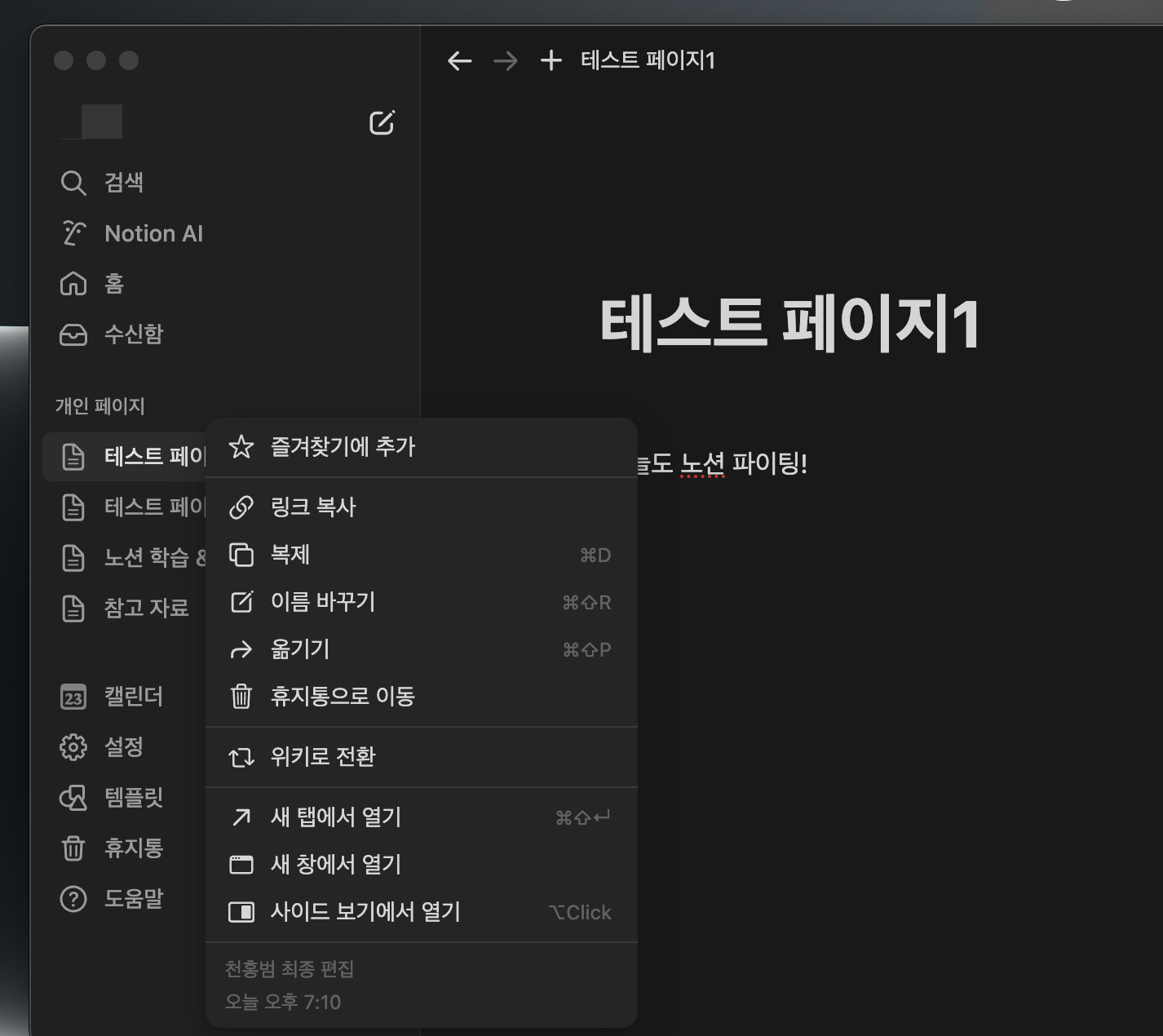Click the 천홍범 최종 편집 text
1163x1036 pixels.
coord(290,969)
